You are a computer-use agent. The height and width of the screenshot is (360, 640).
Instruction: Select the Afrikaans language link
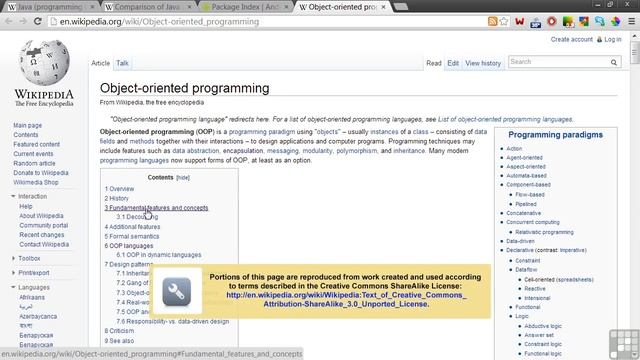(32, 297)
